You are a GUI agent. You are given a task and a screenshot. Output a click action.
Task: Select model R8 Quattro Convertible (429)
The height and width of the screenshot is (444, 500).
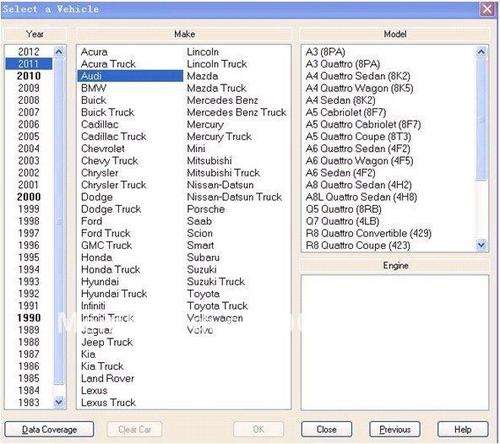click(368, 233)
